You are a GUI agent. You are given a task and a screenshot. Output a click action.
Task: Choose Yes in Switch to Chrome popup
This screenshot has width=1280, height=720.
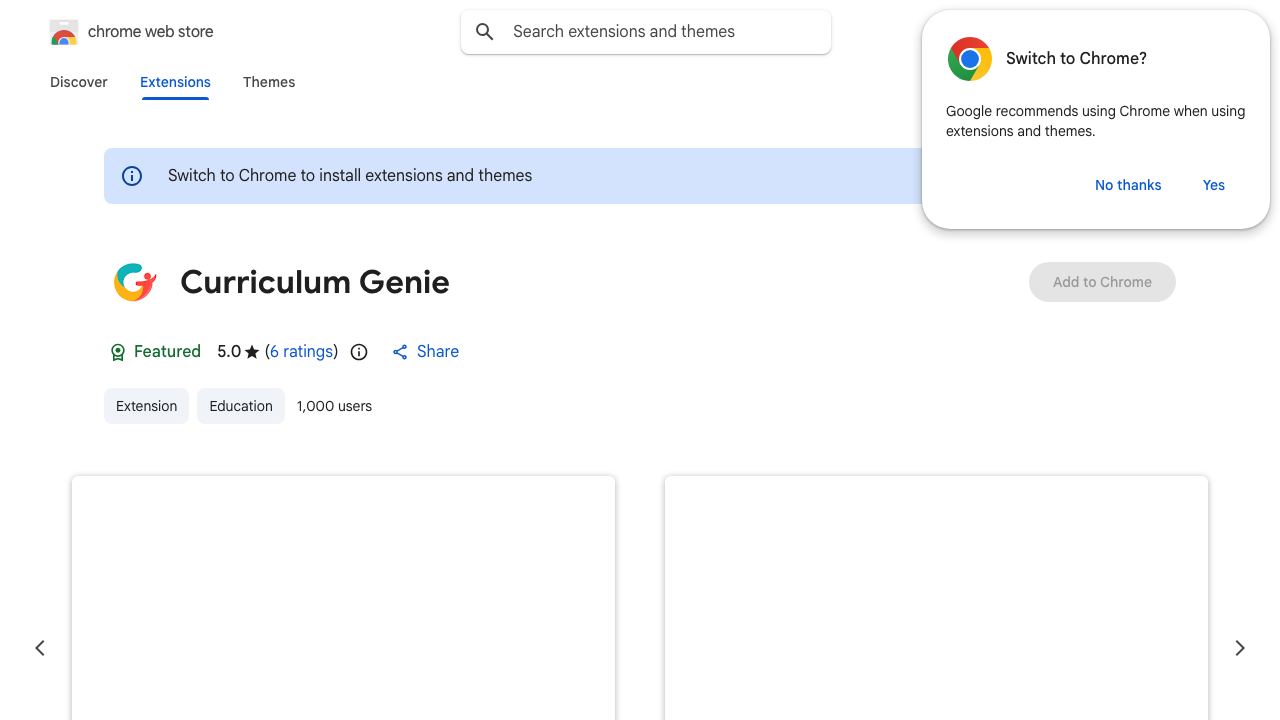coord(1214,185)
